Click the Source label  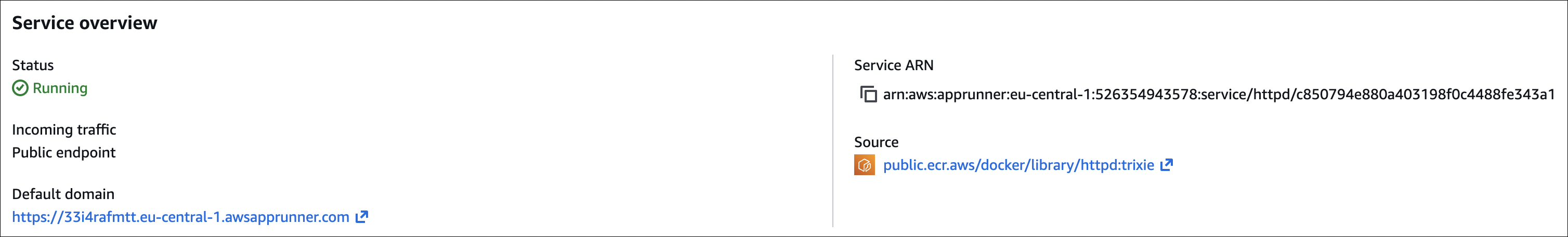876,142
